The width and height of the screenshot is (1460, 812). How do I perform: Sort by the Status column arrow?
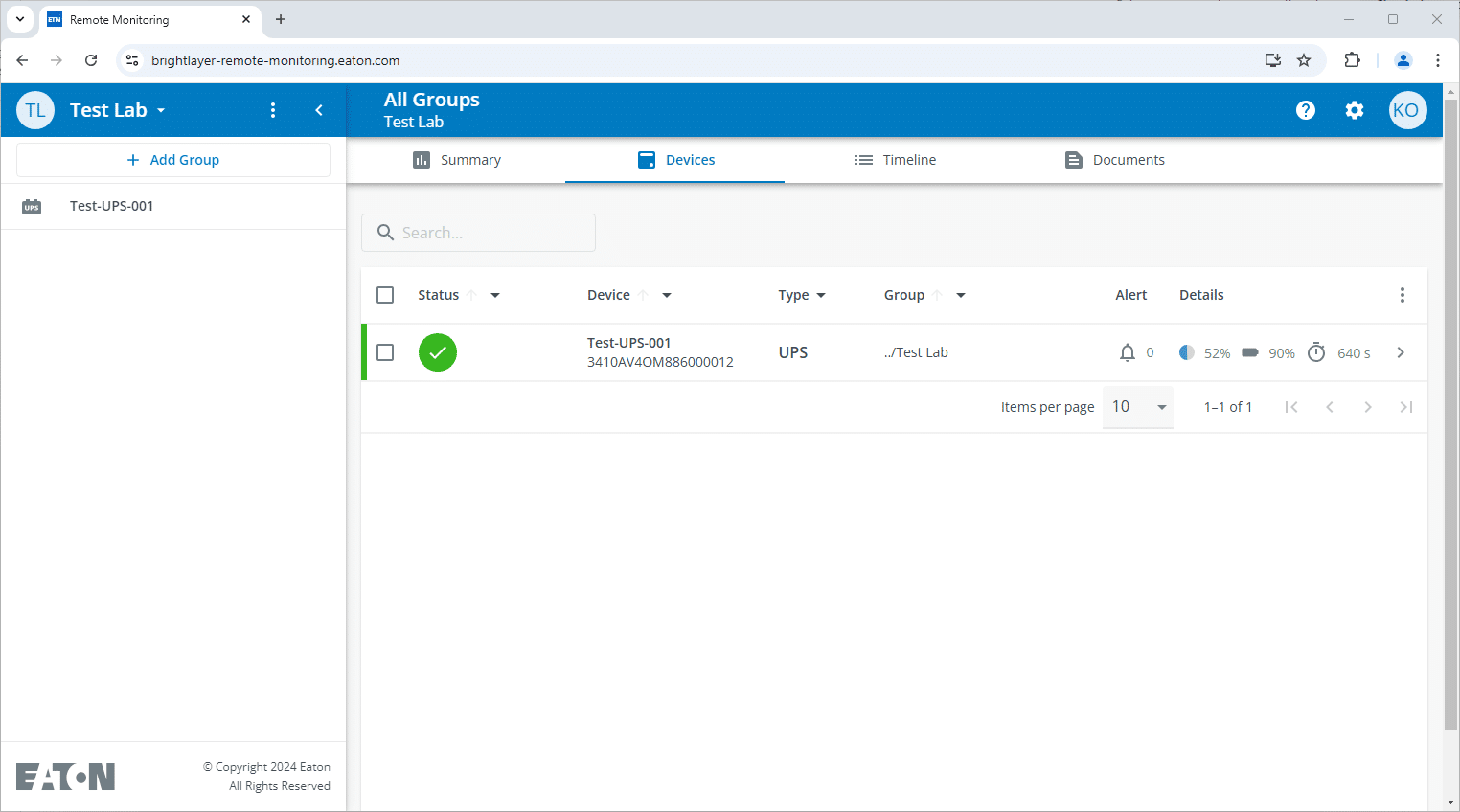(471, 295)
